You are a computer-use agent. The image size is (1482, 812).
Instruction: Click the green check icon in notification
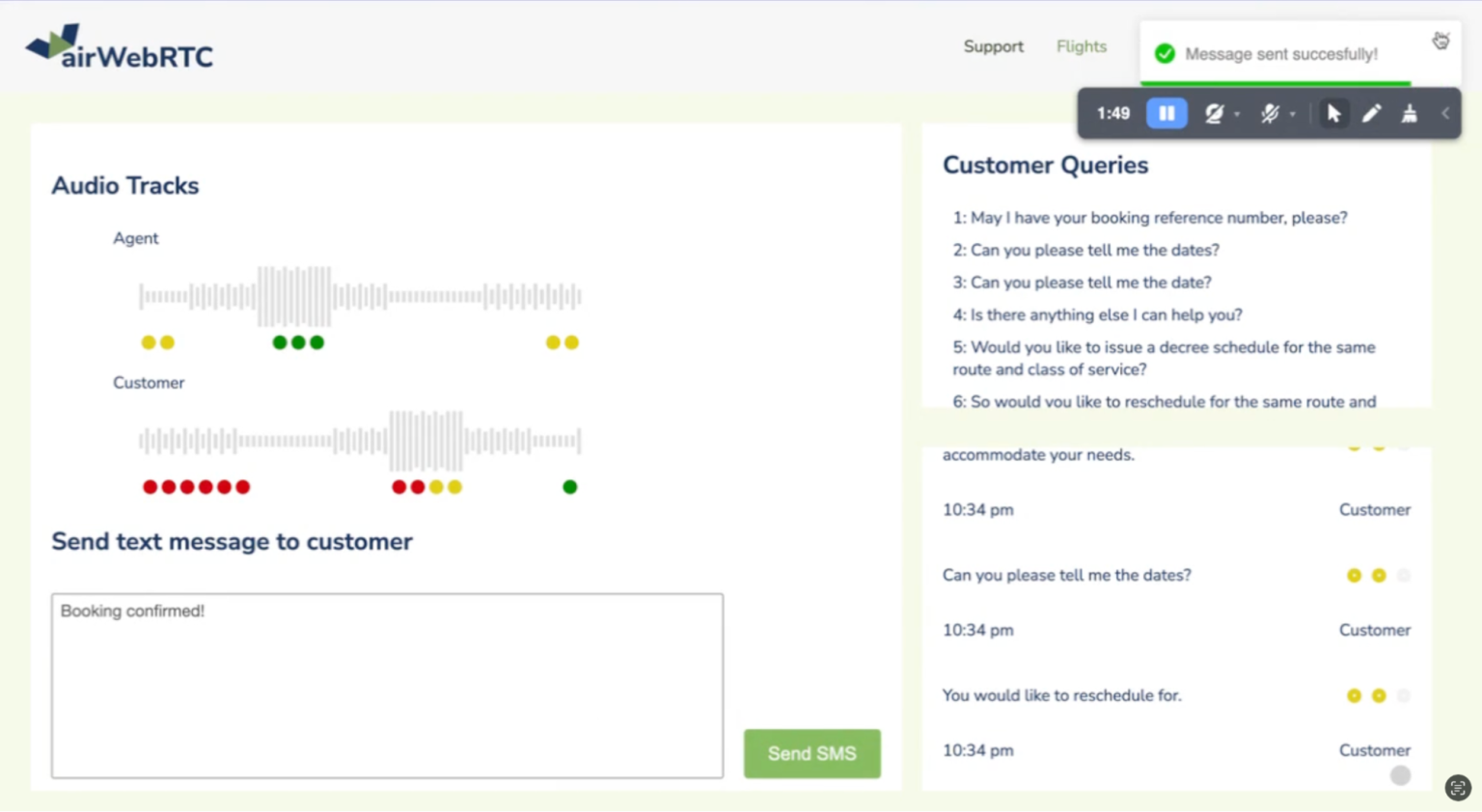click(x=1165, y=54)
